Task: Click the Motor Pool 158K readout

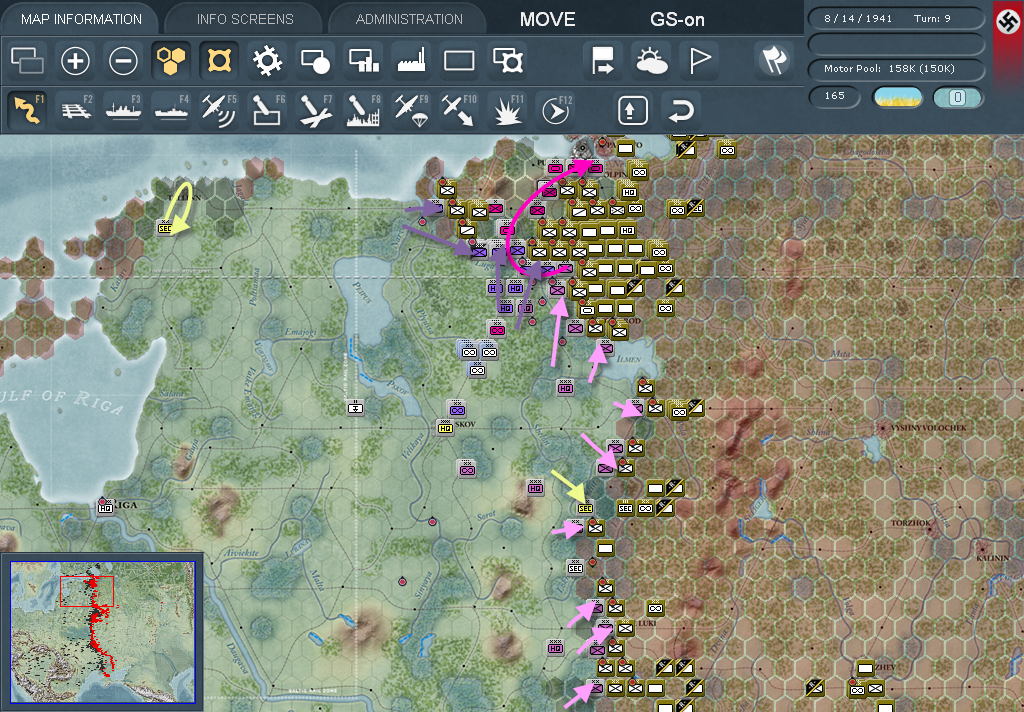Action: [x=896, y=69]
